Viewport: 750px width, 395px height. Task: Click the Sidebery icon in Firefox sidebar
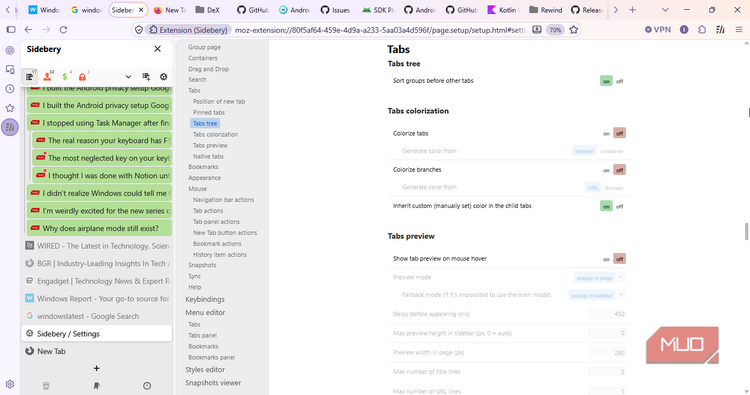click(x=10, y=127)
